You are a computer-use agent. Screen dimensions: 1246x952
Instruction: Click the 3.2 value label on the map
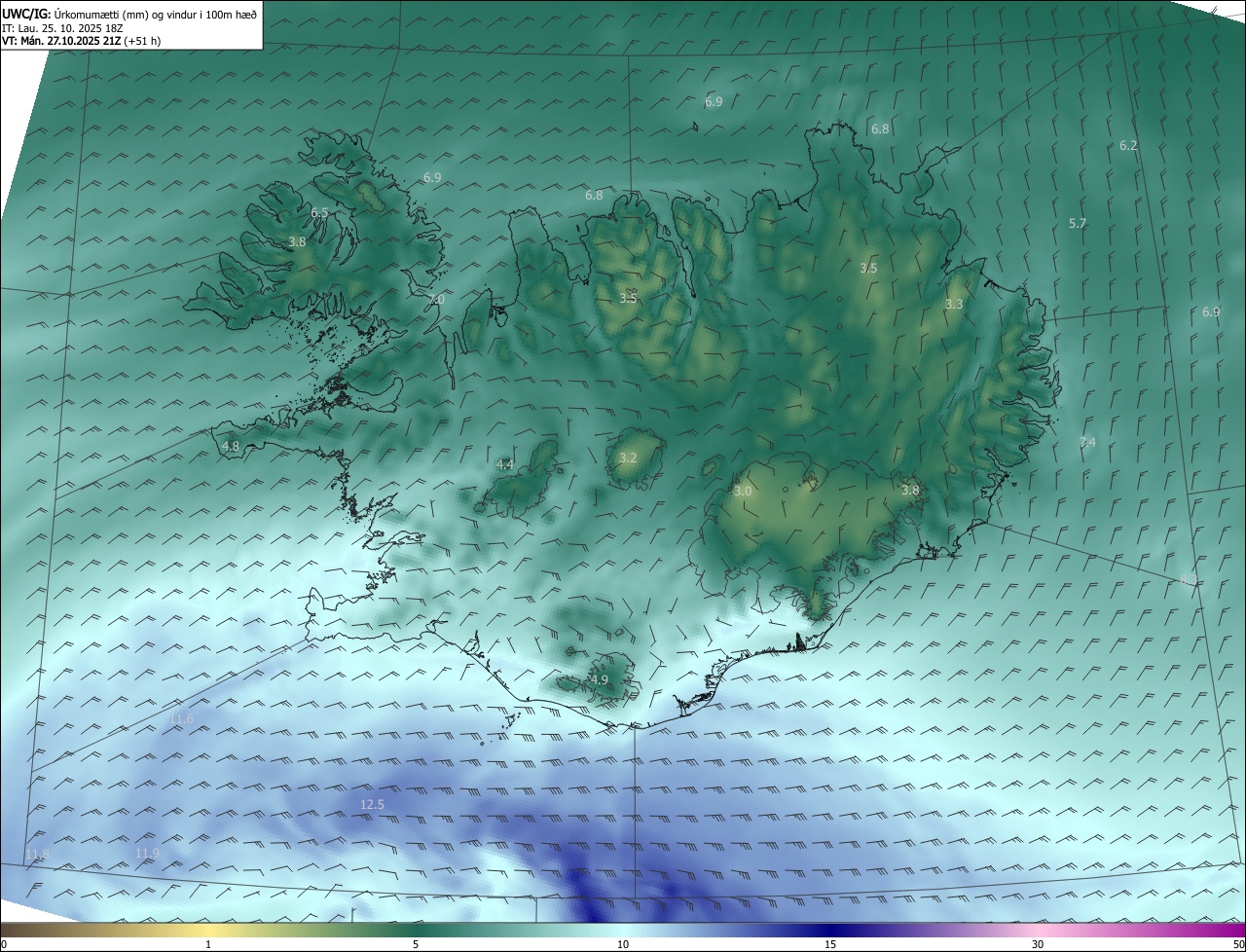pyautogui.click(x=628, y=458)
